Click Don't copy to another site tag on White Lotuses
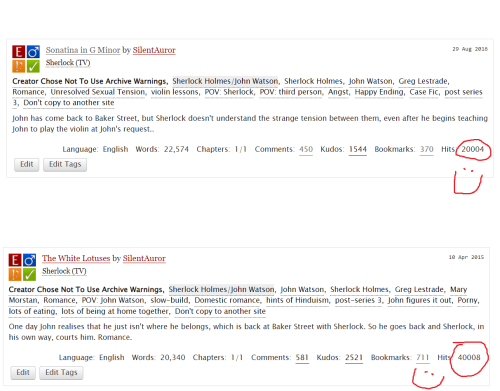The width and height of the screenshot is (500, 391). click(x=220, y=311)
